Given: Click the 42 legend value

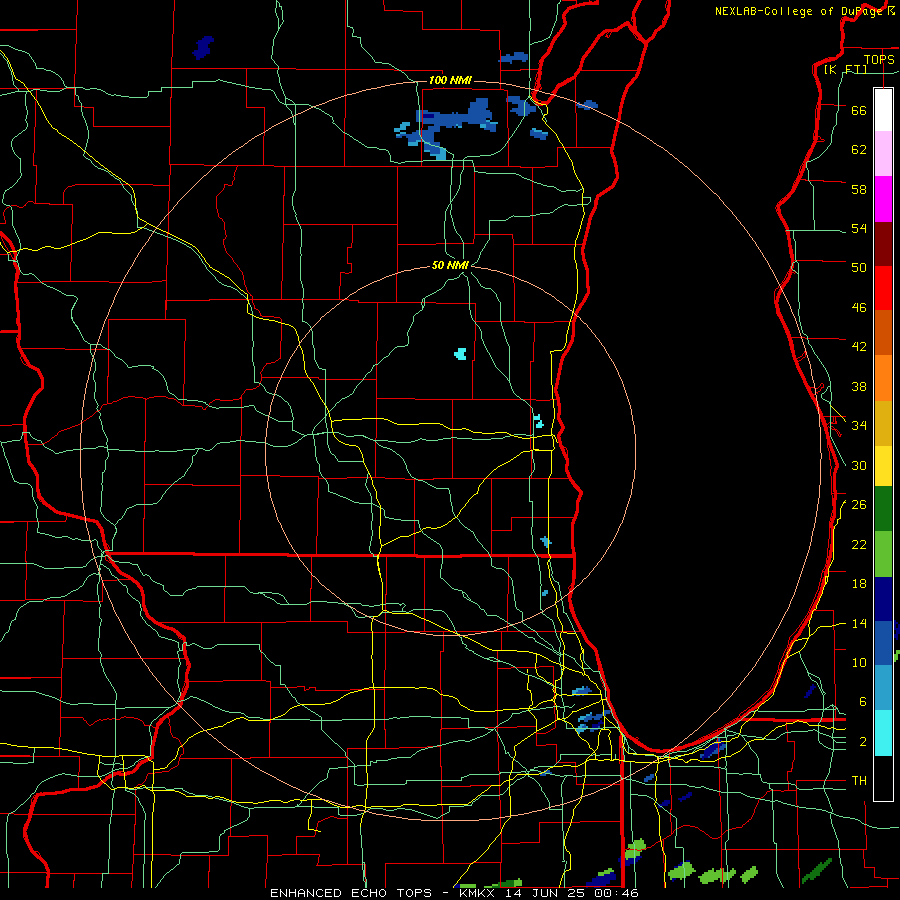Looking at the screenshot, I should pyautogui.click(x=859, y=347).
